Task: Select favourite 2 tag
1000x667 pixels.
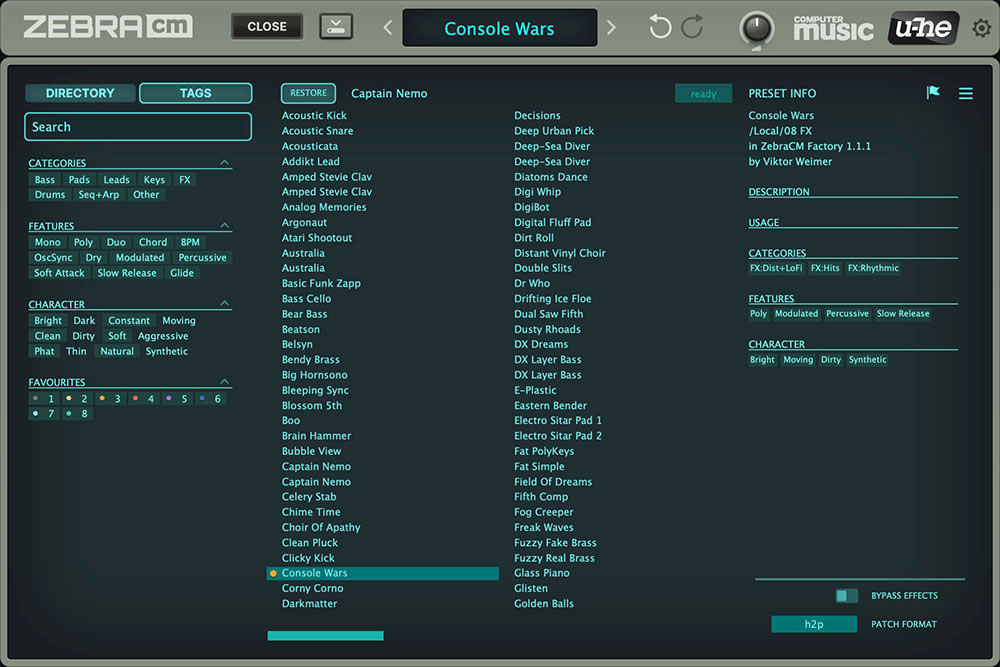Action: 77,399
